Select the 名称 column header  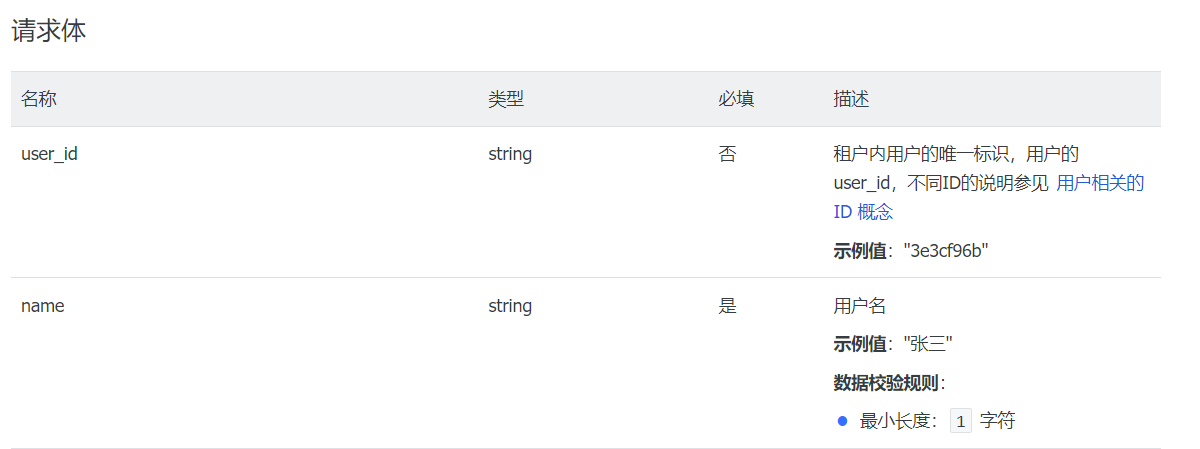coord(39,99)
